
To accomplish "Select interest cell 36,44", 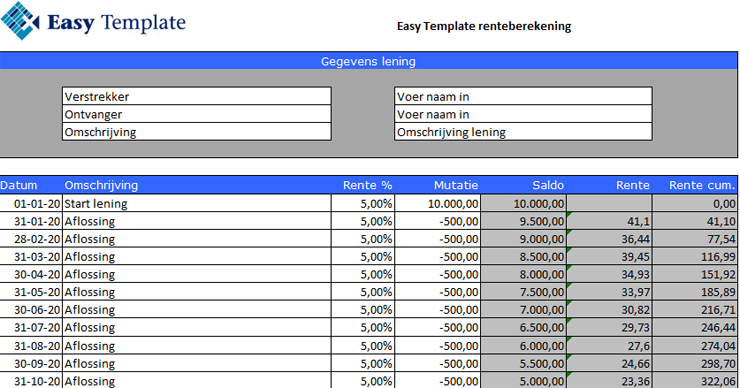I will click(610, 239).
